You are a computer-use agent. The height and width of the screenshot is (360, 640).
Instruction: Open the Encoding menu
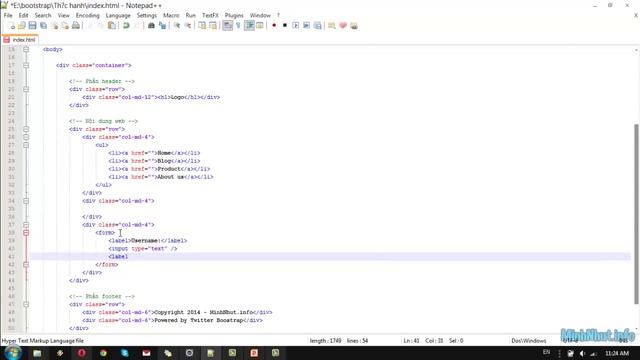click(x=87, y=16)
